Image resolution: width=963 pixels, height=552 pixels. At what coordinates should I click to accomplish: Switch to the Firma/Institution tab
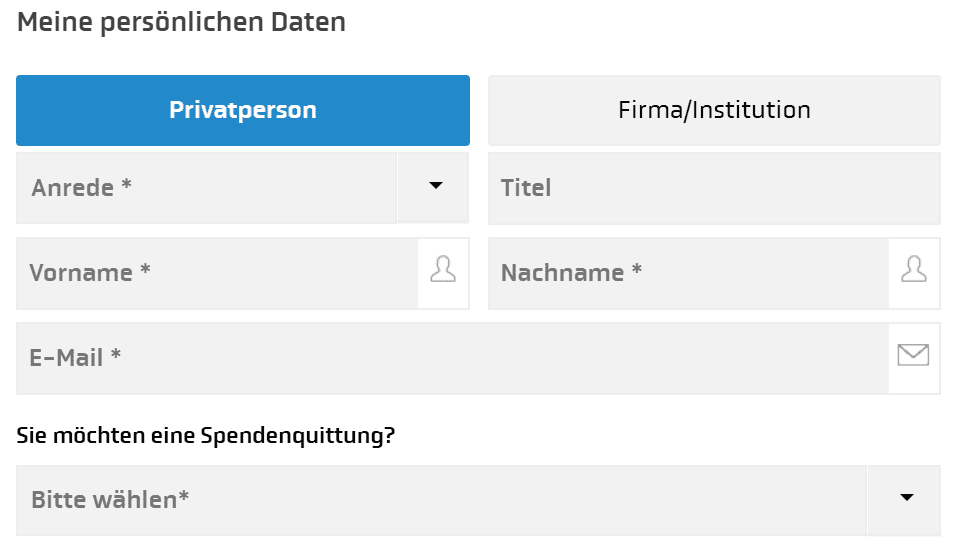tap(714, 110)
